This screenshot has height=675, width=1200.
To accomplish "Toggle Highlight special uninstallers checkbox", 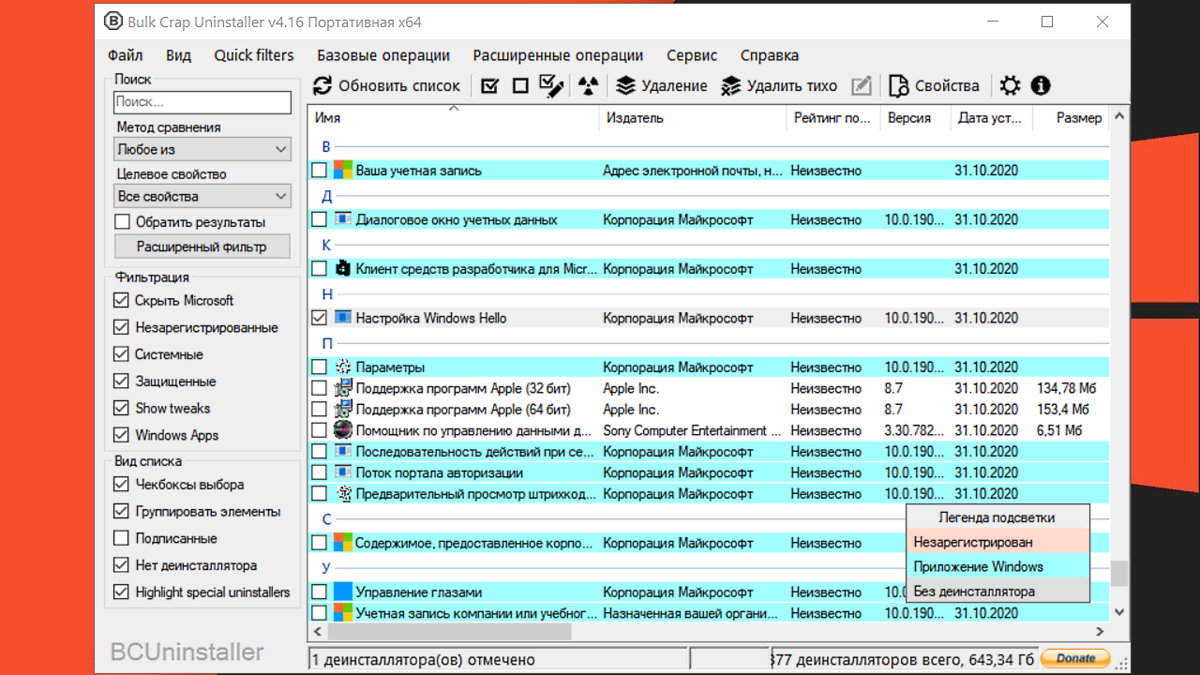I will pos(121,592).
